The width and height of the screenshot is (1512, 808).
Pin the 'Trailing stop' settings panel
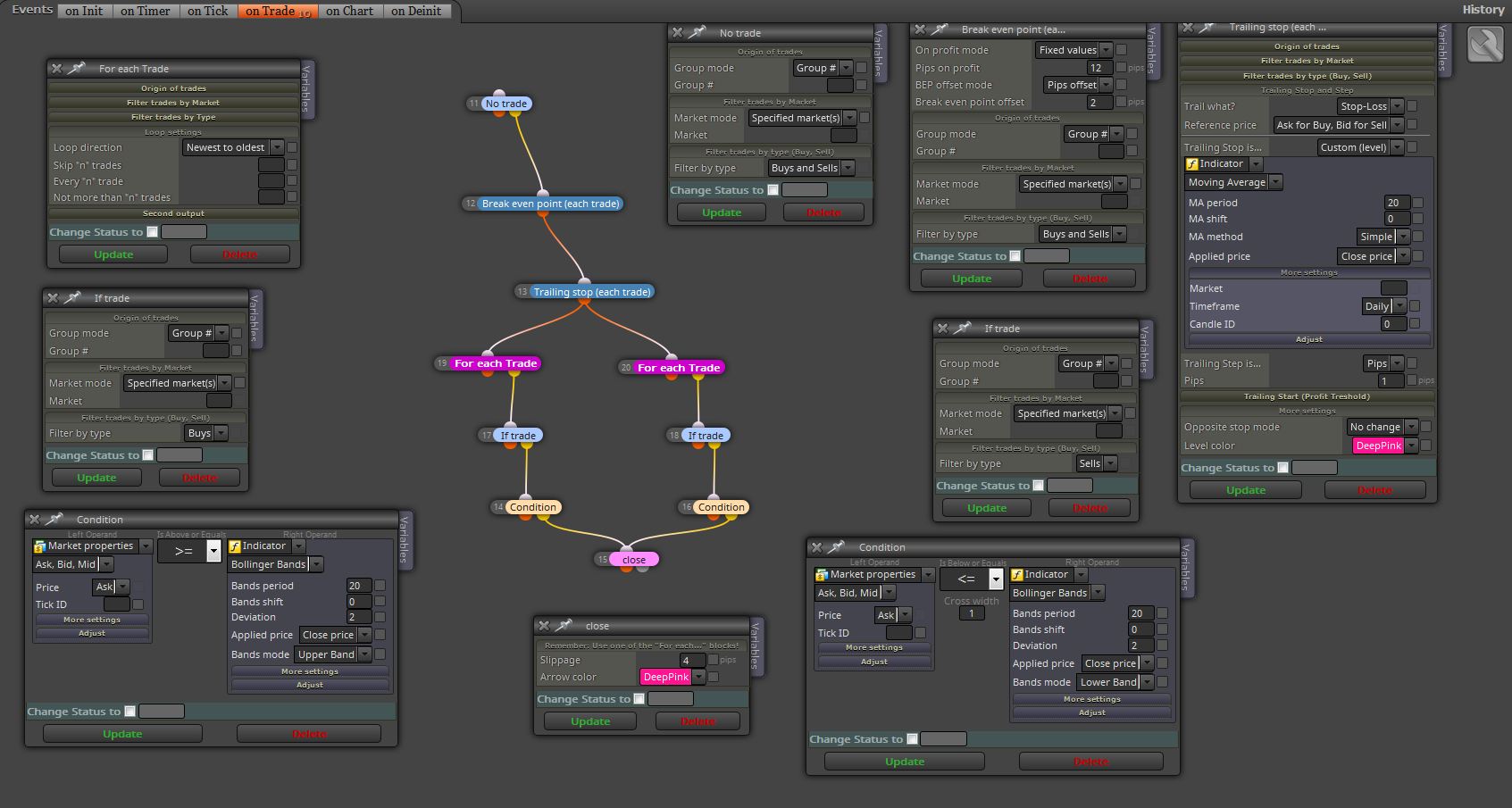(1208, 27)
